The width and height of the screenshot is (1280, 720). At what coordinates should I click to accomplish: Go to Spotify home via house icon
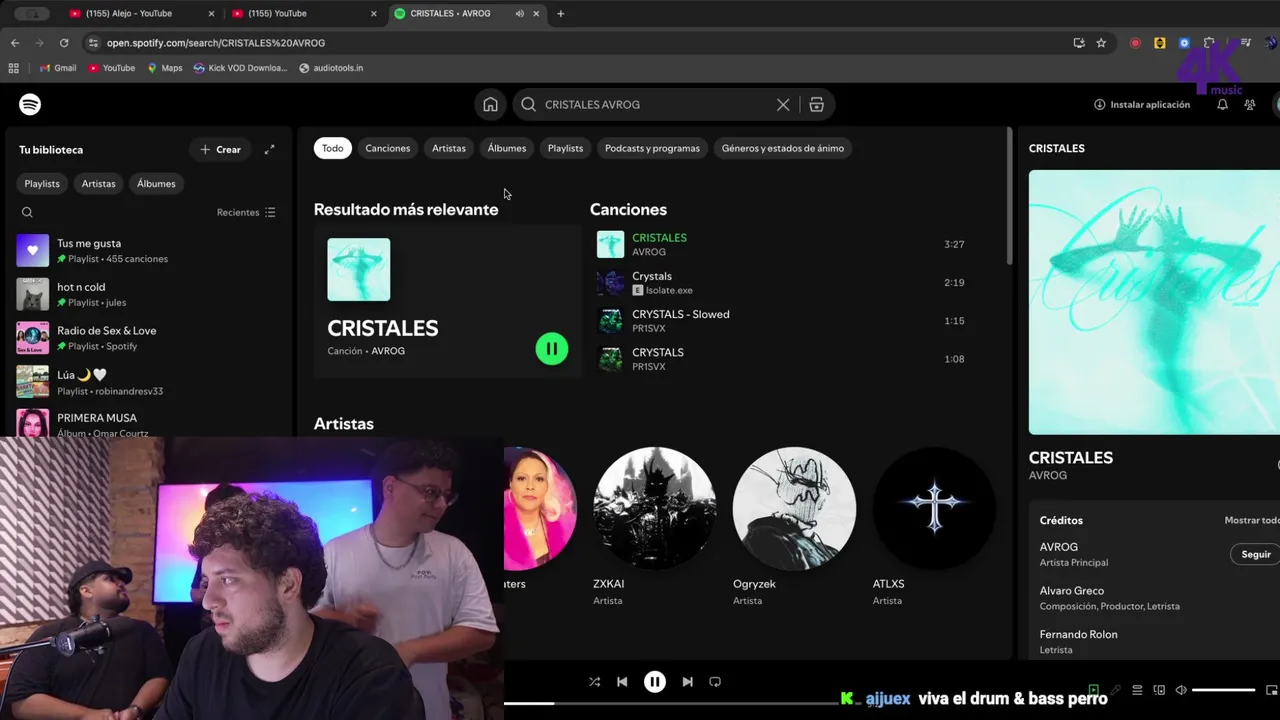[490, 104]
